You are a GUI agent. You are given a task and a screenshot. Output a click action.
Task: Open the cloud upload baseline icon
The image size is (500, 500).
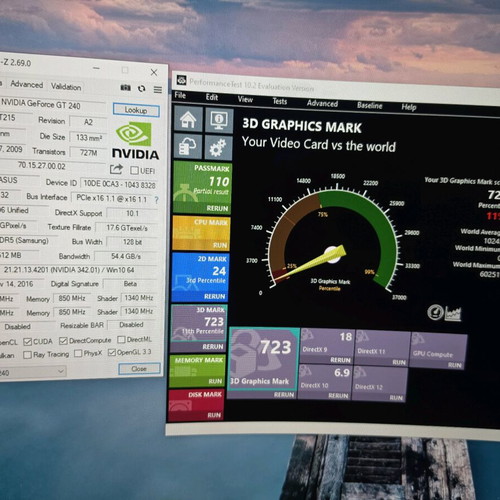pos(188,146)
